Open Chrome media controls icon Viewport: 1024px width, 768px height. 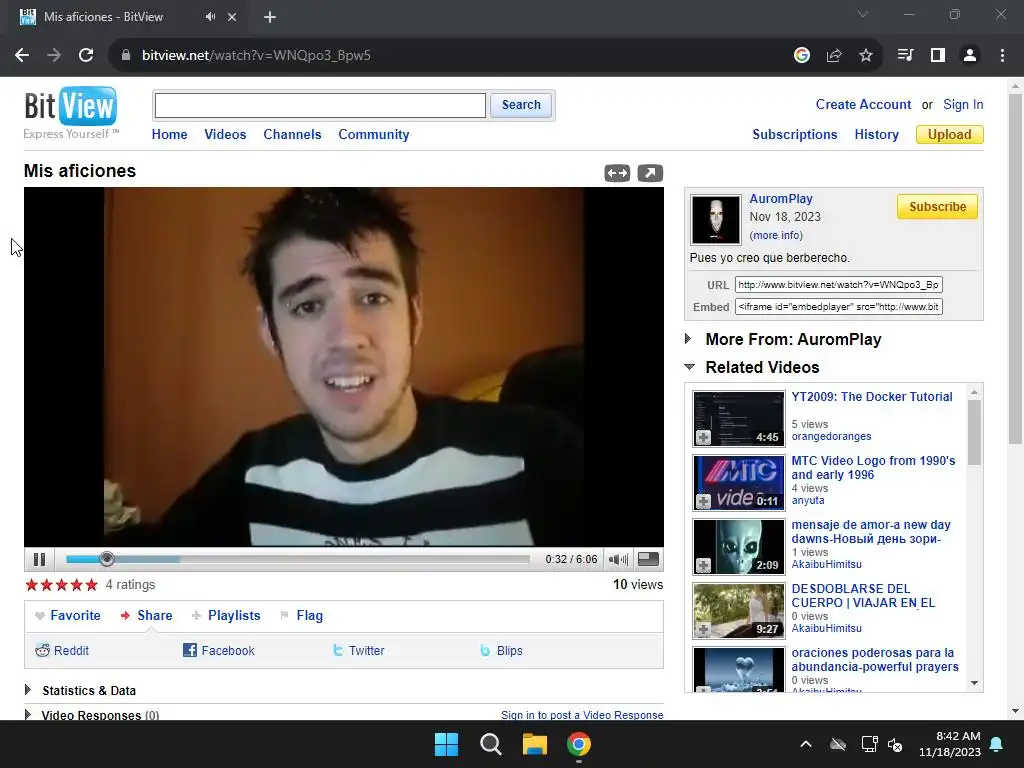906,56
